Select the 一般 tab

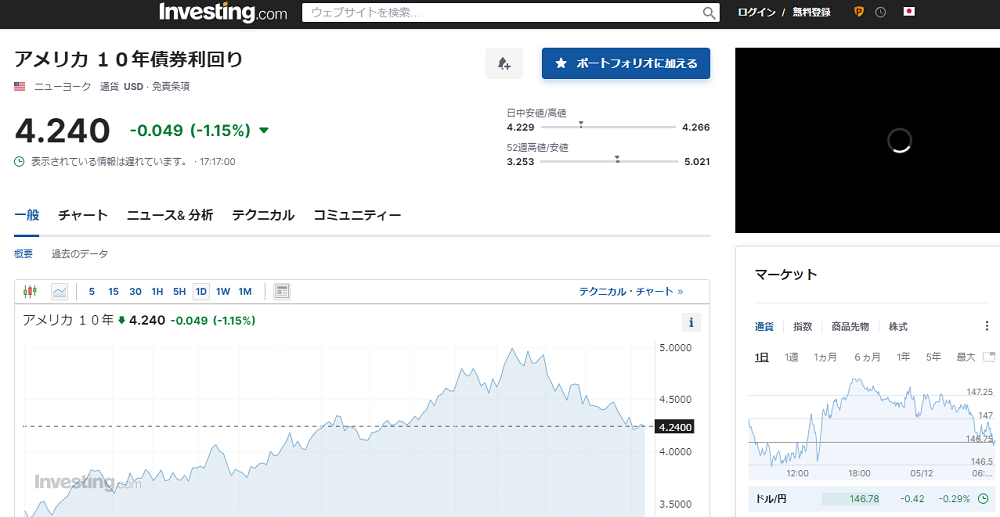[27, 215]
